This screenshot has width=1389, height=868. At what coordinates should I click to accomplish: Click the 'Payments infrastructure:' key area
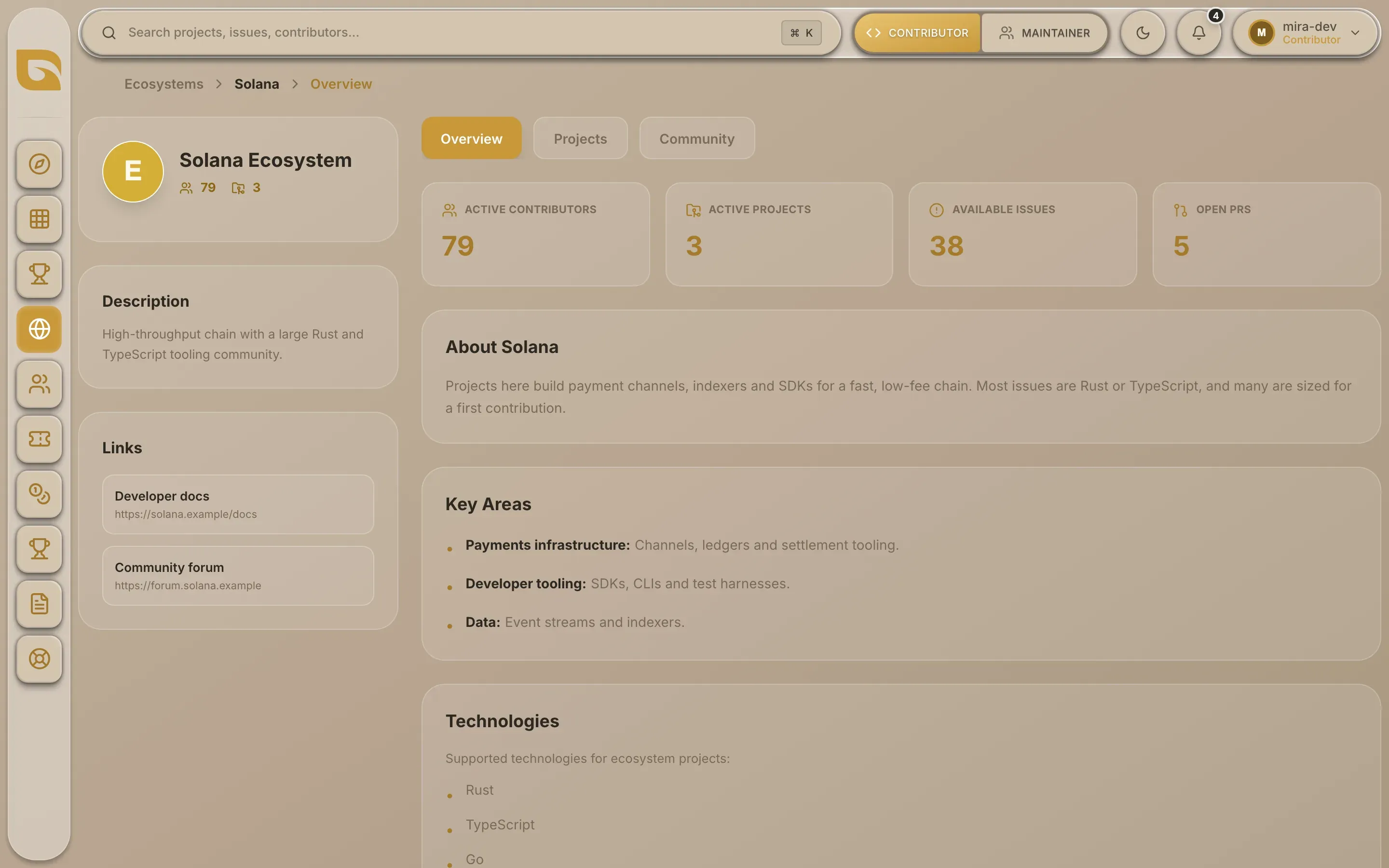[547, 545]
